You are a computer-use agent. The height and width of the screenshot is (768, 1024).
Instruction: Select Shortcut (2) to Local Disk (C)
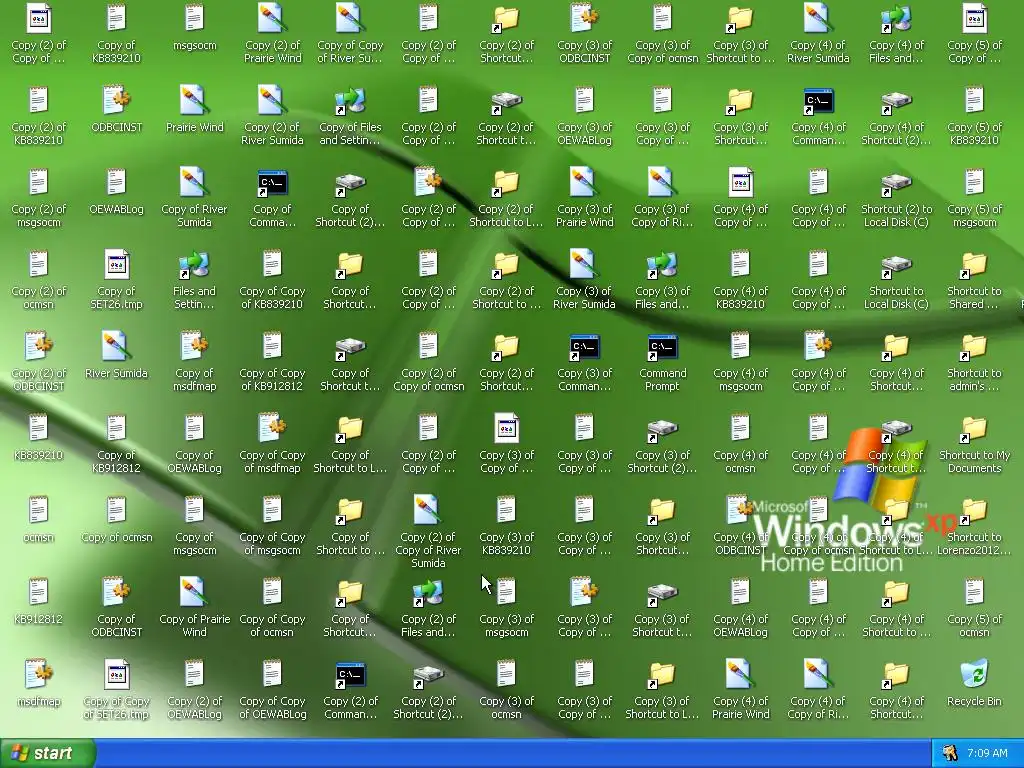point(896,183)
